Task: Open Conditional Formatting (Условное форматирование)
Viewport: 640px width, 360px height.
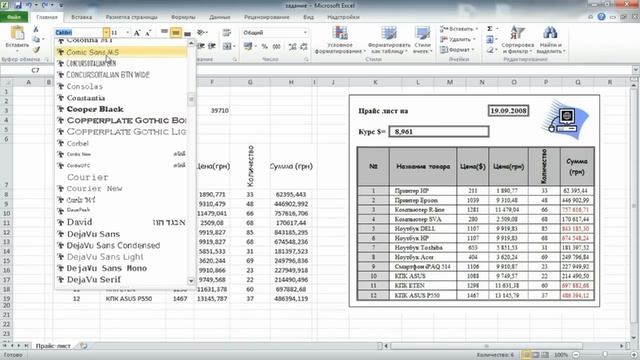Action: tap(340, 40)
